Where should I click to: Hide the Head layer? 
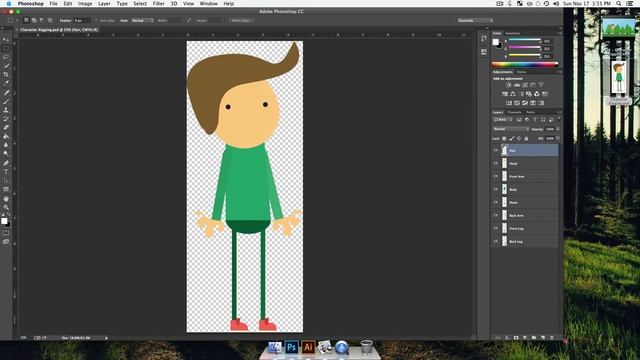496,163
